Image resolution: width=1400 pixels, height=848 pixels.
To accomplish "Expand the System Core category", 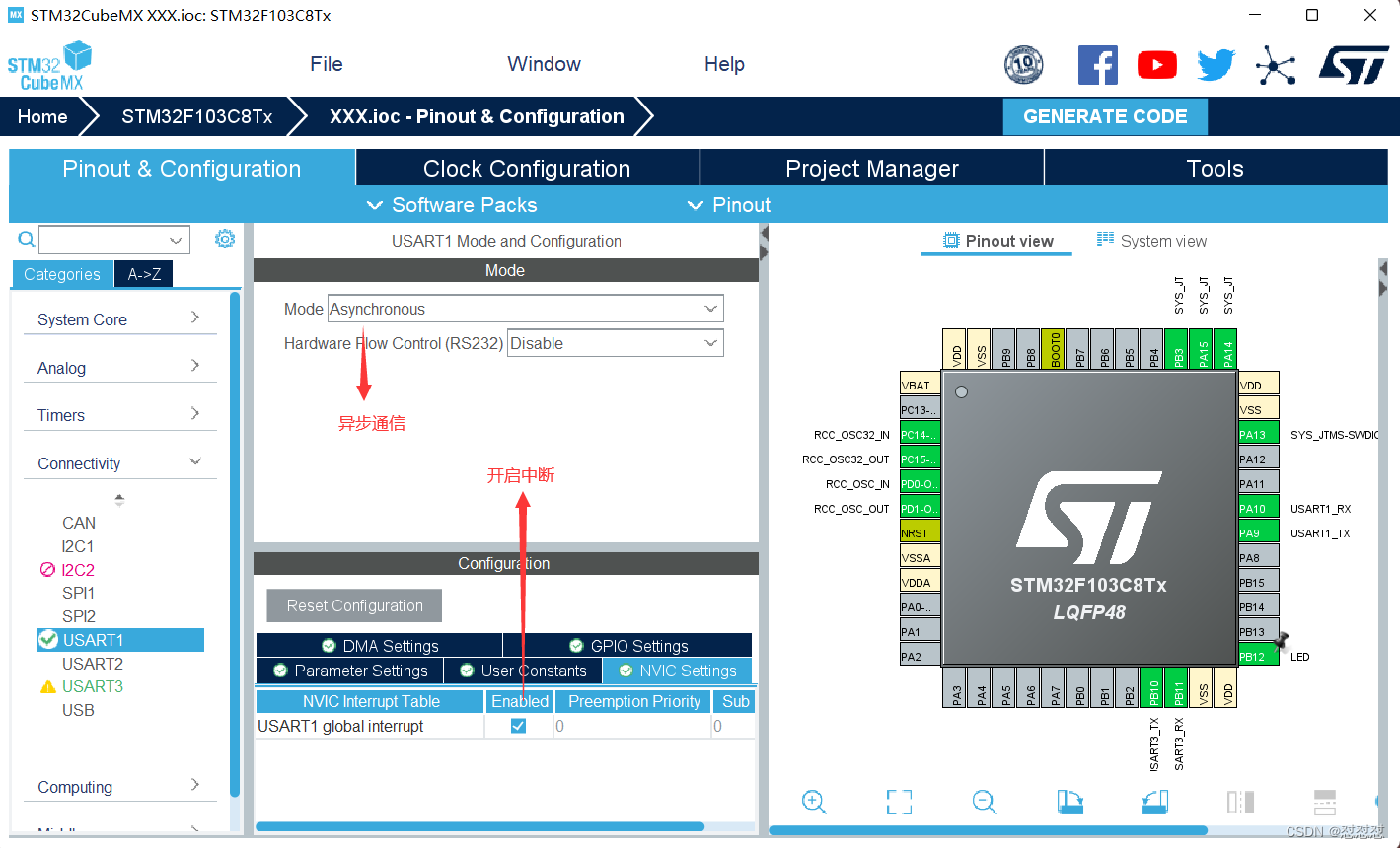I will click(119, 319).
